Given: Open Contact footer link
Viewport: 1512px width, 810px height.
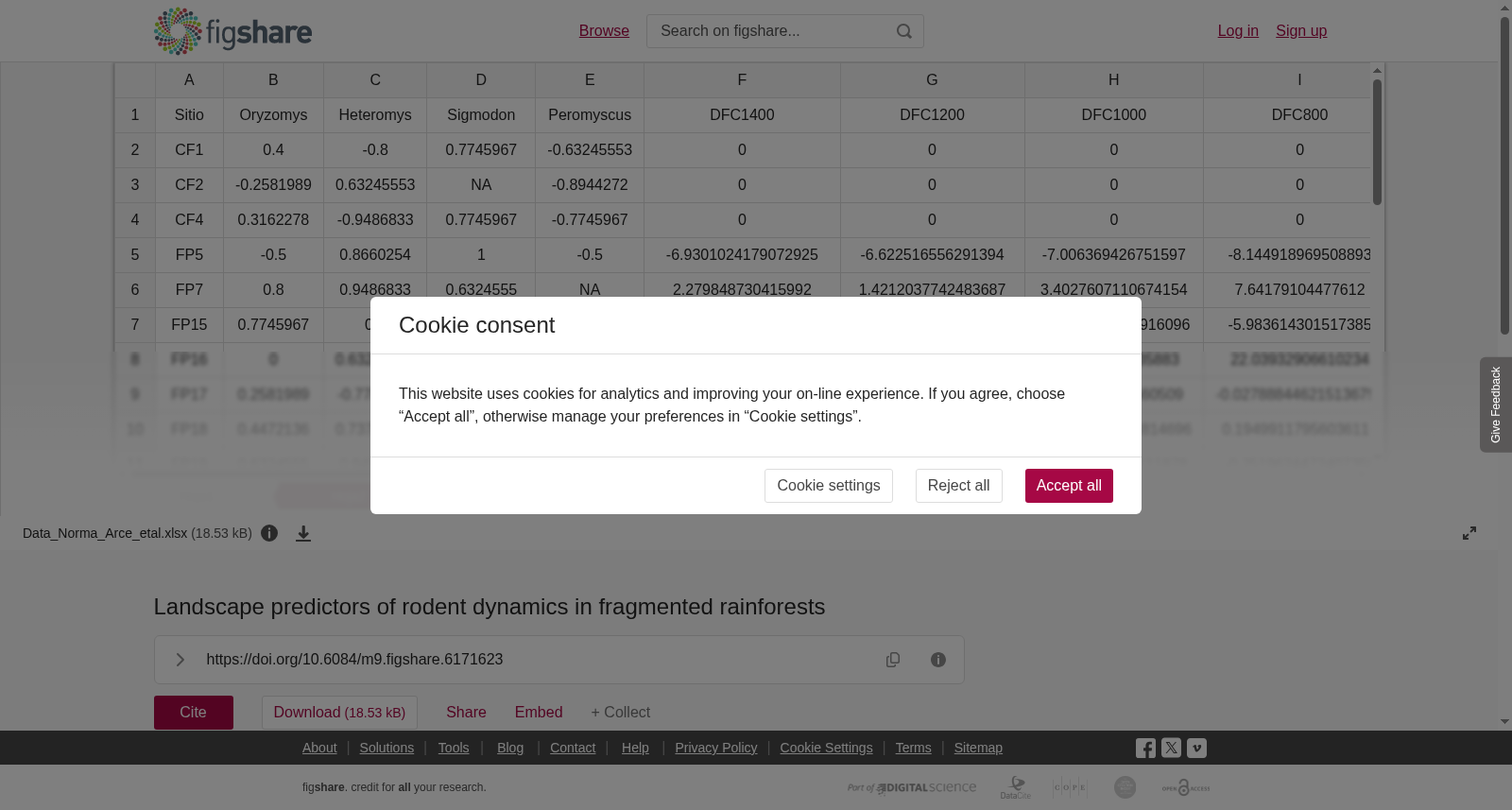Looking at the screenshot, I should [x=573, y=748].
